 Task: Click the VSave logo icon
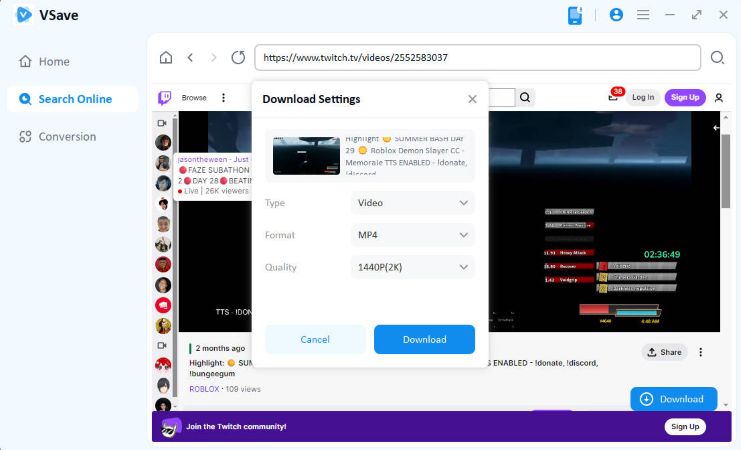[24, 15]
